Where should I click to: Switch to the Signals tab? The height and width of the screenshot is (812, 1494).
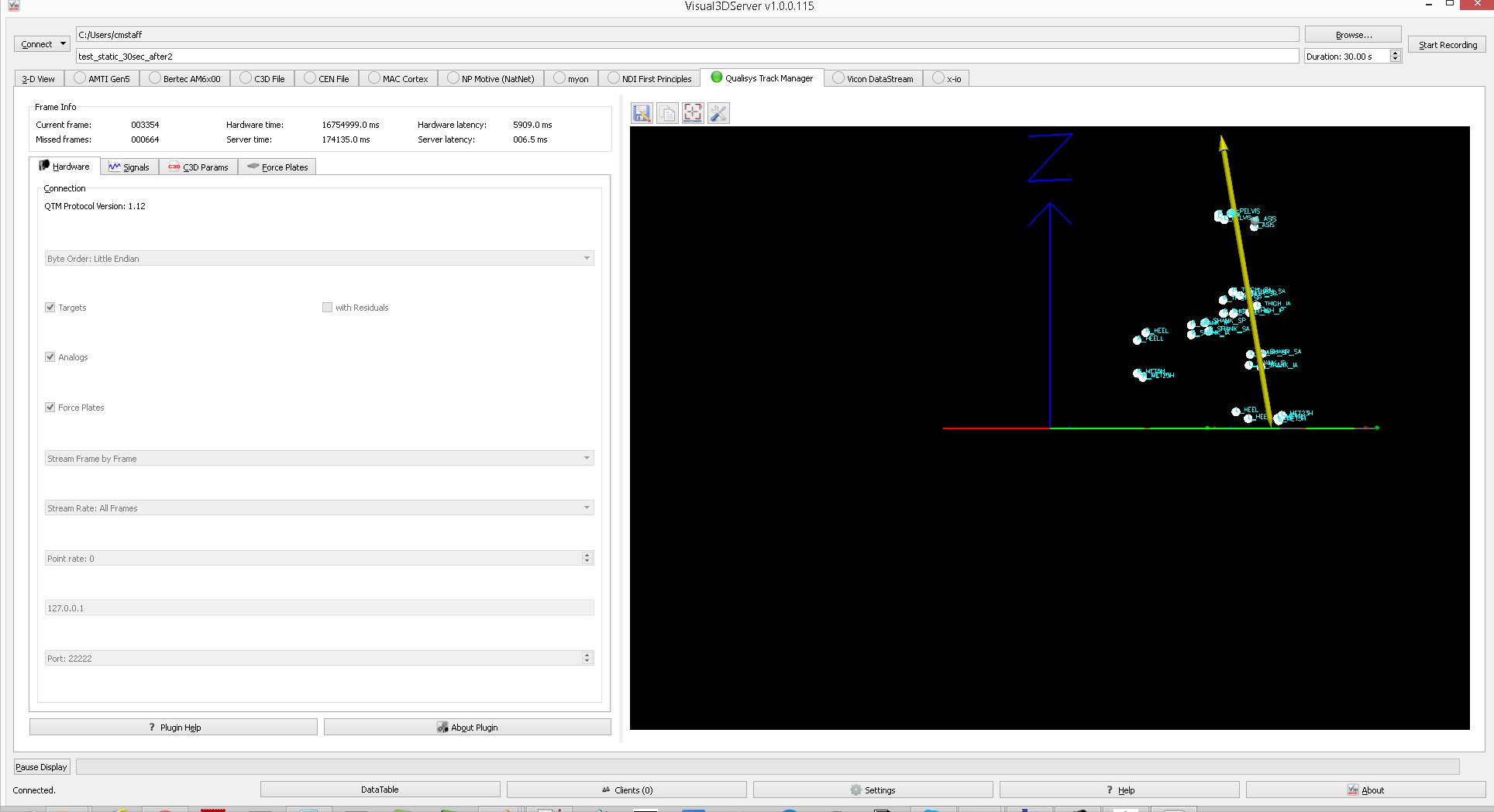click(129, 167)
